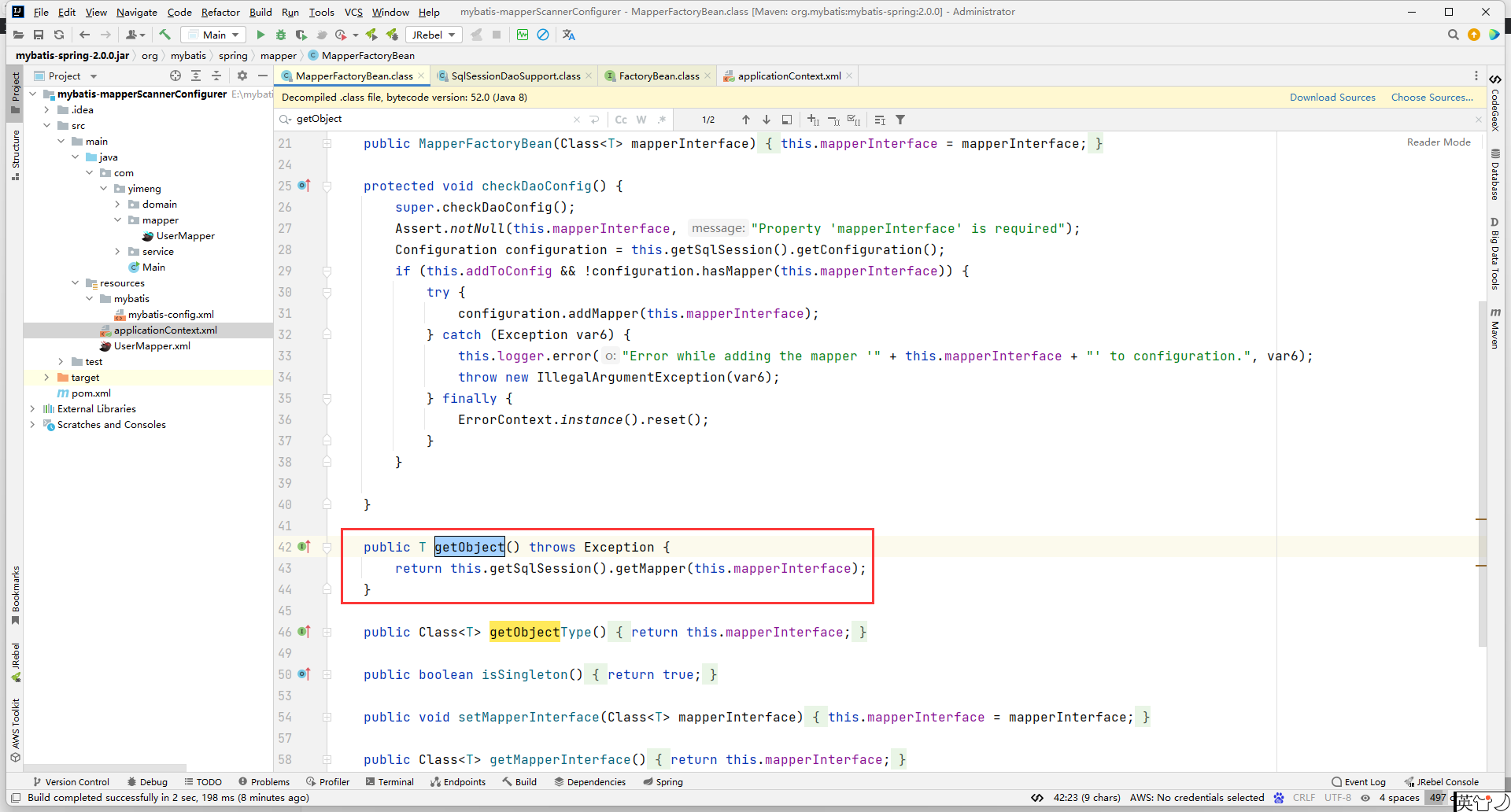Screen dimensions: 1511x812
Task: Expand the target folder
Action: click(x=47, y=378)
